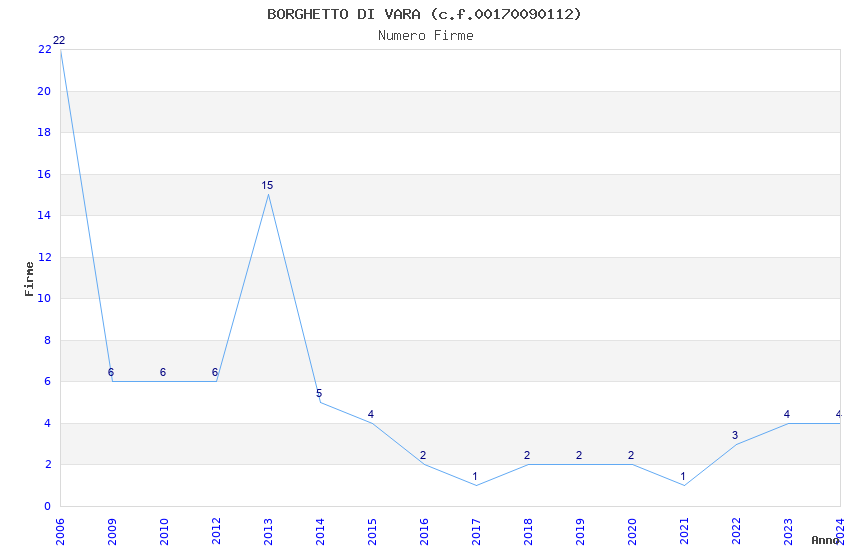Select the 2012 x-axis year label
The height and width of the screenshot is (550, 850).
216,532
